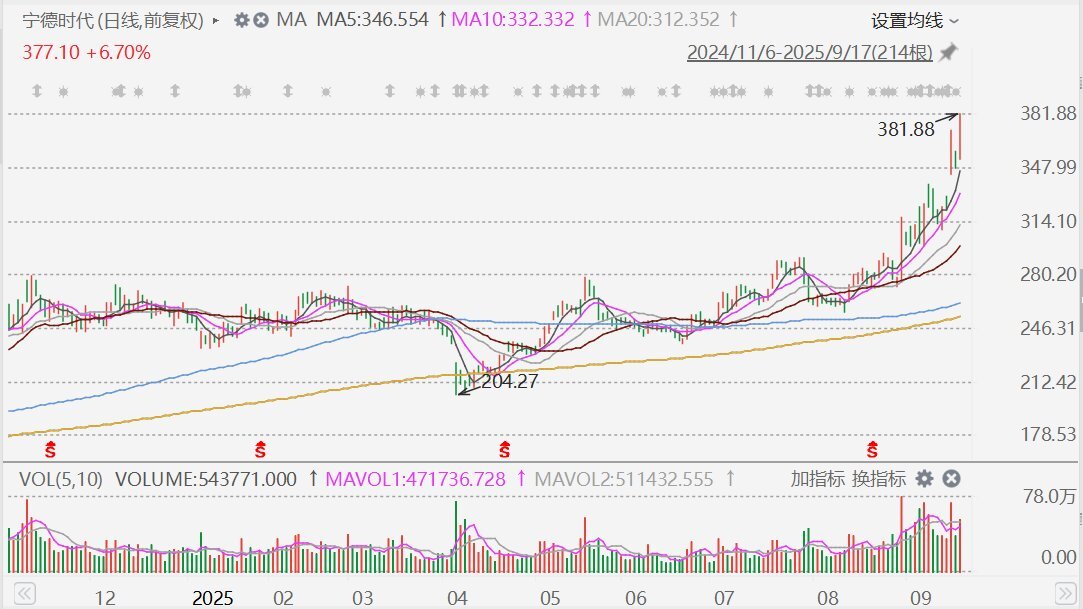The width and height of the screenshot is (1083, 609).
Task: Open VOL indicator settings gear
Action: tap(925, 479)
